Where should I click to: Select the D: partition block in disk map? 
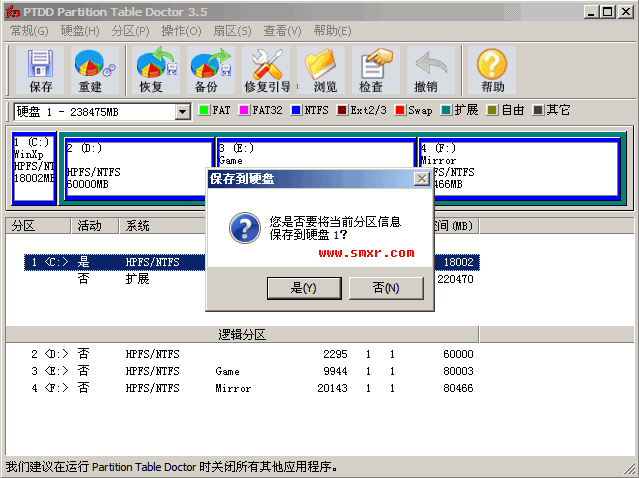click(138, 168)
